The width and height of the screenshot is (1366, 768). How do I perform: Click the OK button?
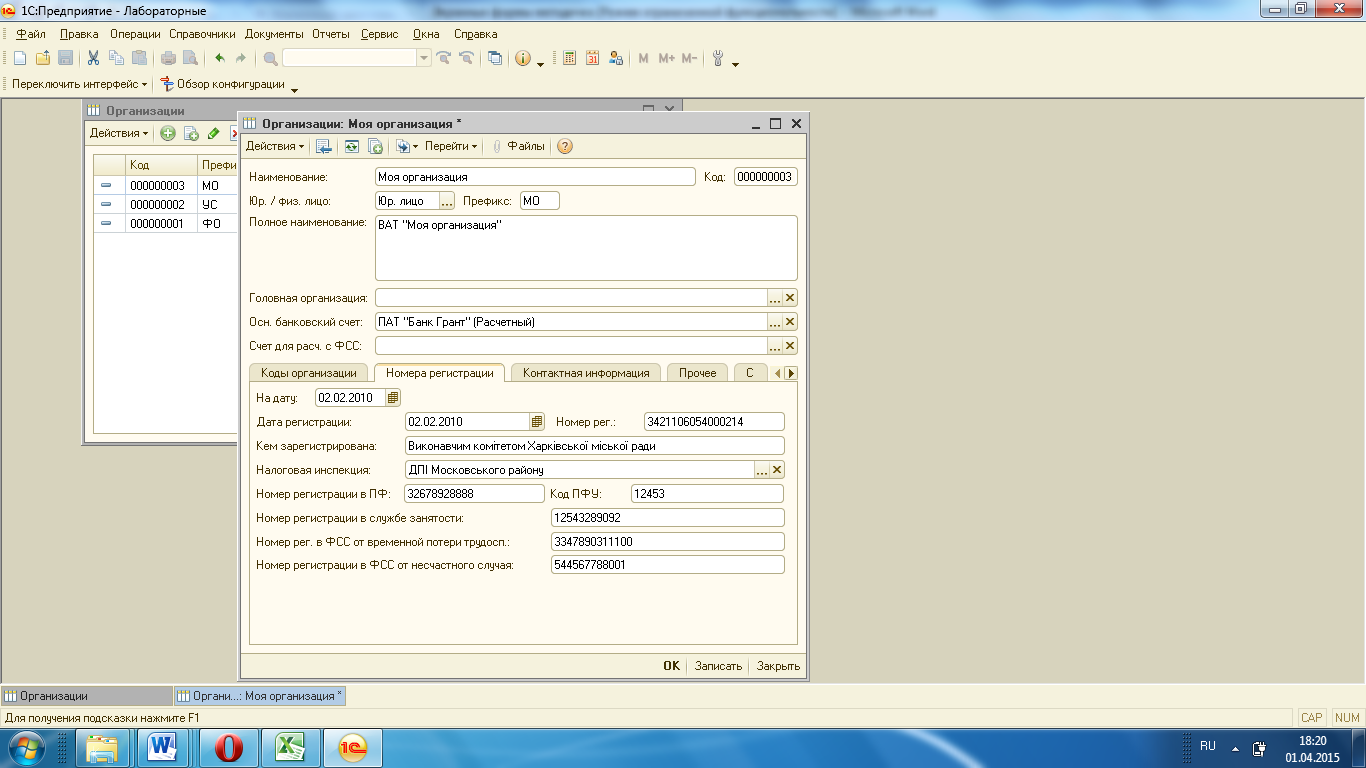point(671,666)
